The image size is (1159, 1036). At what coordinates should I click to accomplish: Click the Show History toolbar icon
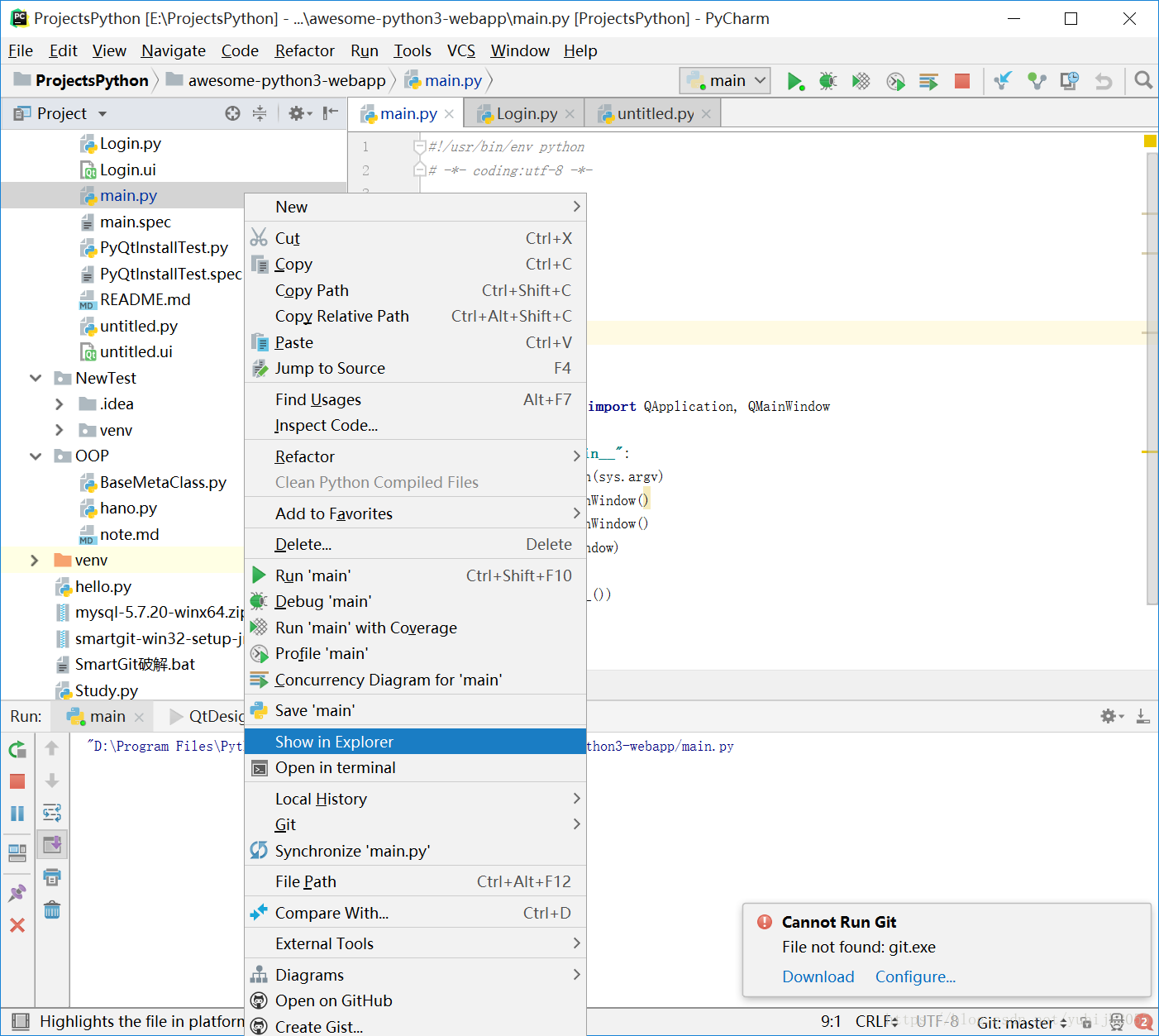1070,81
